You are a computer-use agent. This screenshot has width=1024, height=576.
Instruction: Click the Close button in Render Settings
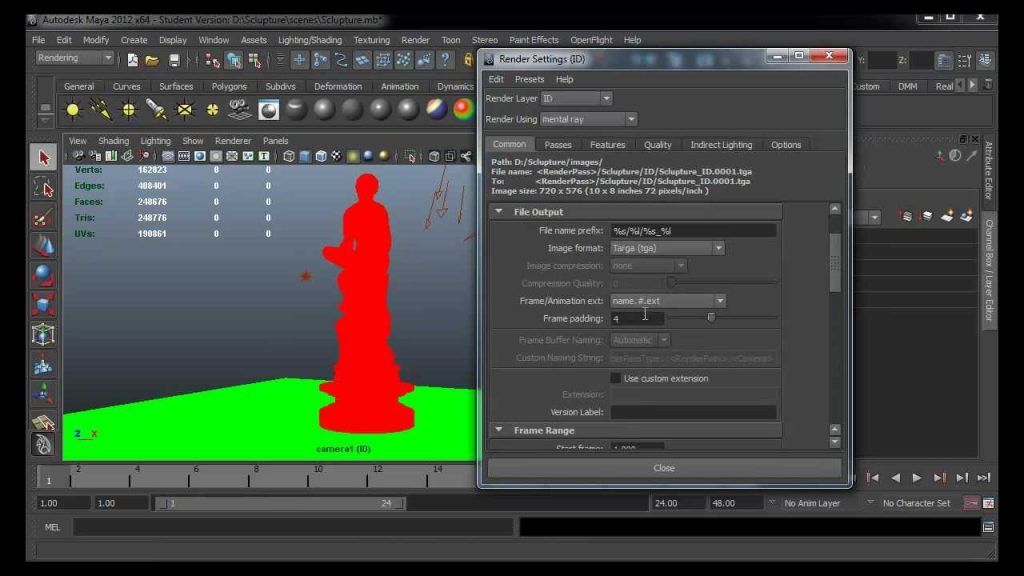664,468
